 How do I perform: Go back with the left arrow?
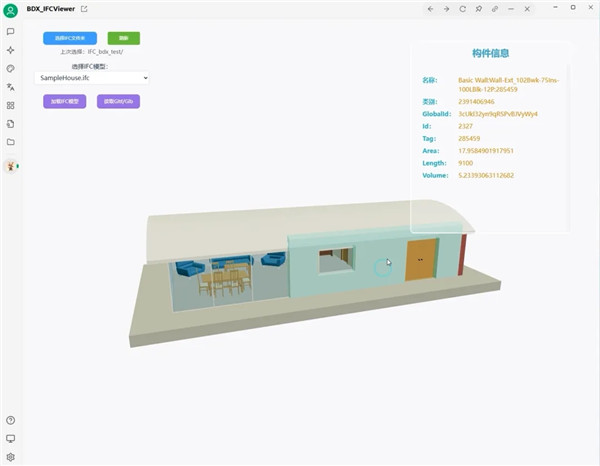point(429,8)
